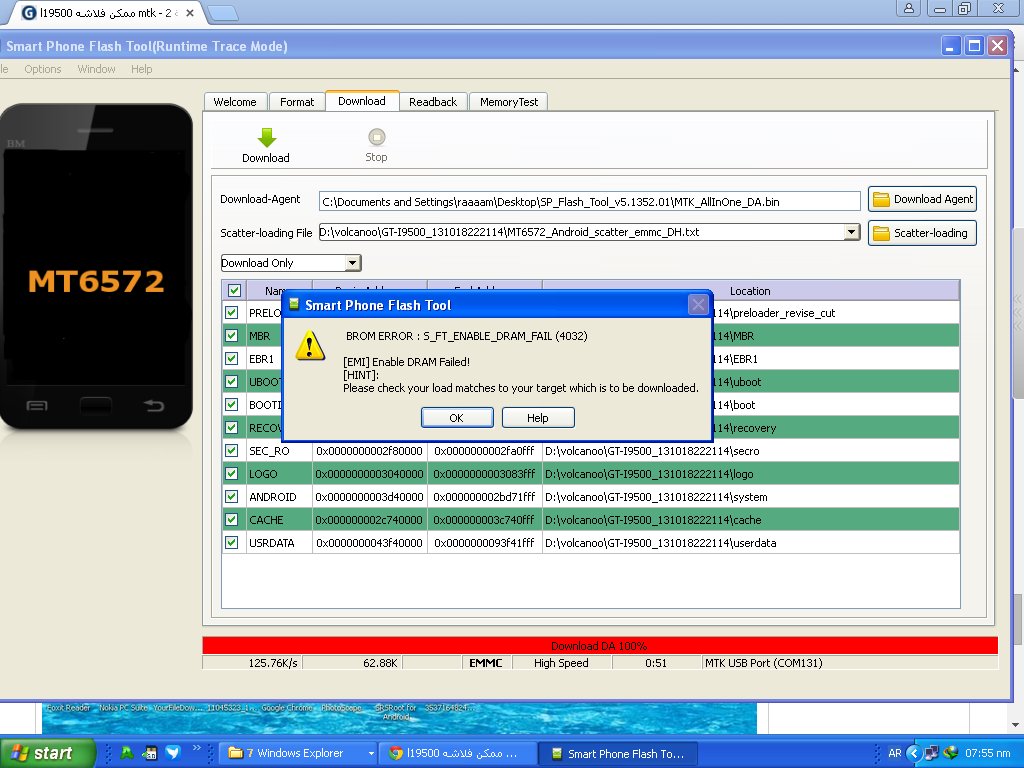Click the Scatter-loading browse button

click(x=922, y=233)
